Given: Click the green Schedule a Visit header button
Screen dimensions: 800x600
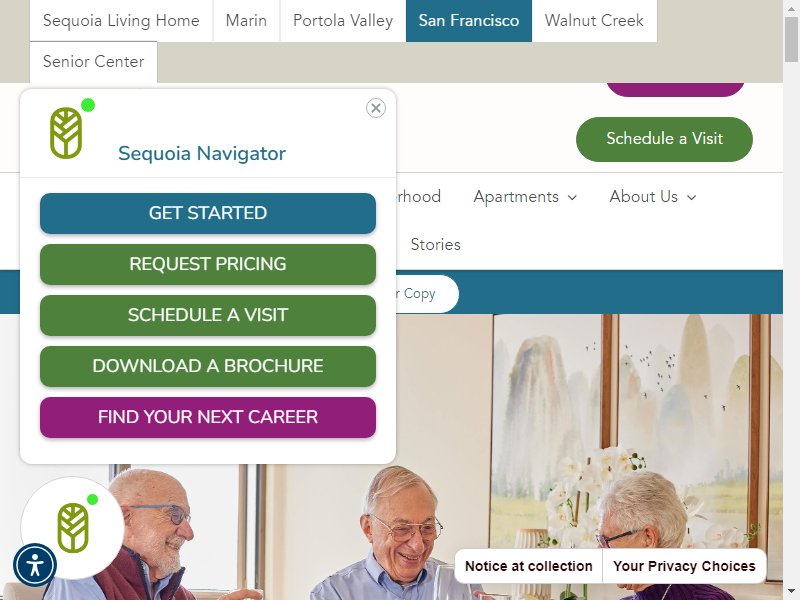Looking at the screenshot, I should tap(664, 139).
